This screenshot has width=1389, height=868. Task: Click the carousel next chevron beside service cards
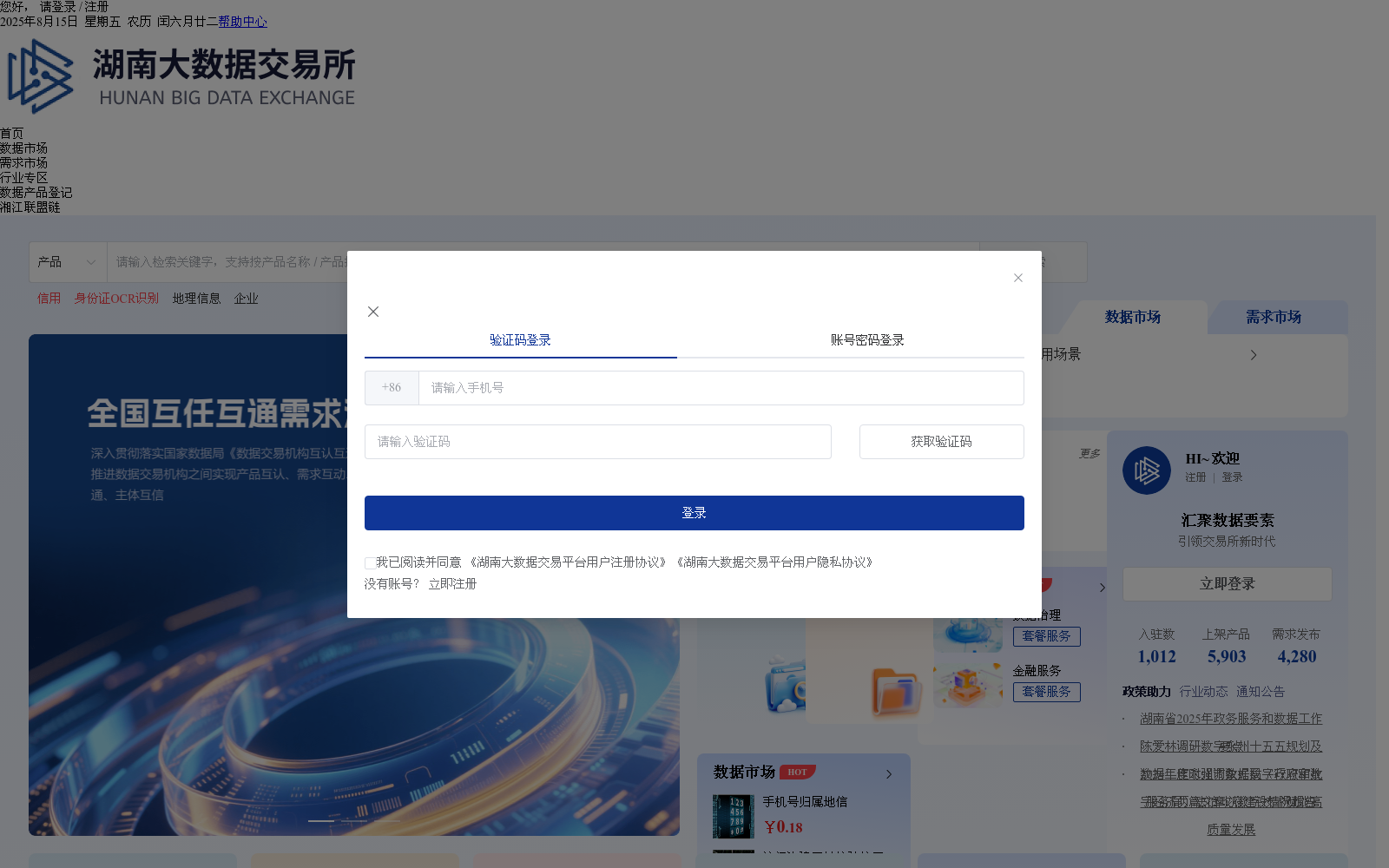click(x=1103, y=588)
